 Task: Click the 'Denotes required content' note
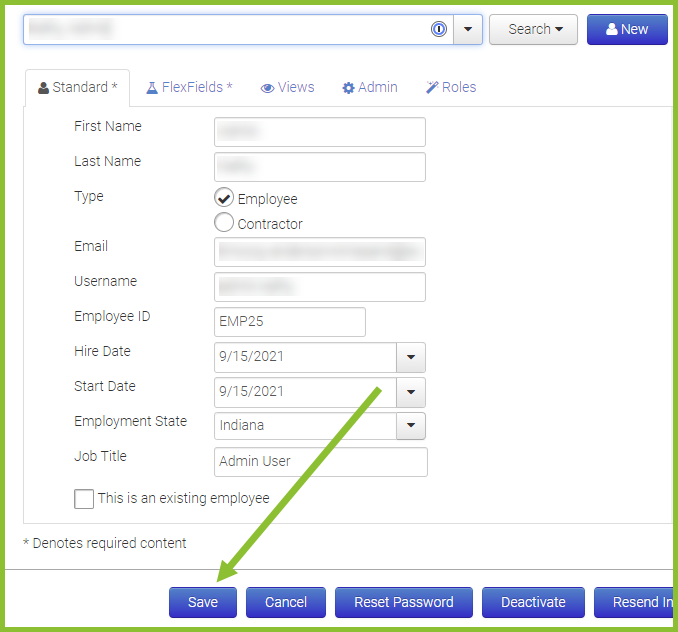[x=105, y=543]
